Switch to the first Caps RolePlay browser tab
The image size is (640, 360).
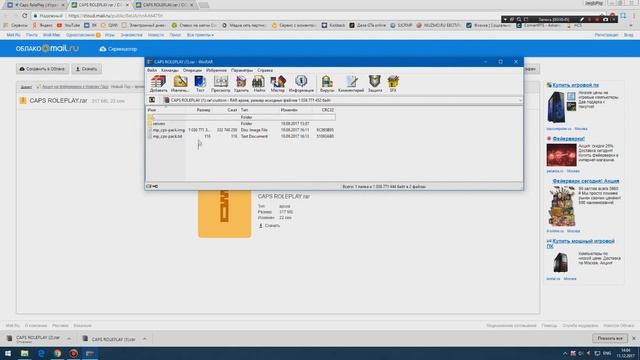click(x=36, y=5)
